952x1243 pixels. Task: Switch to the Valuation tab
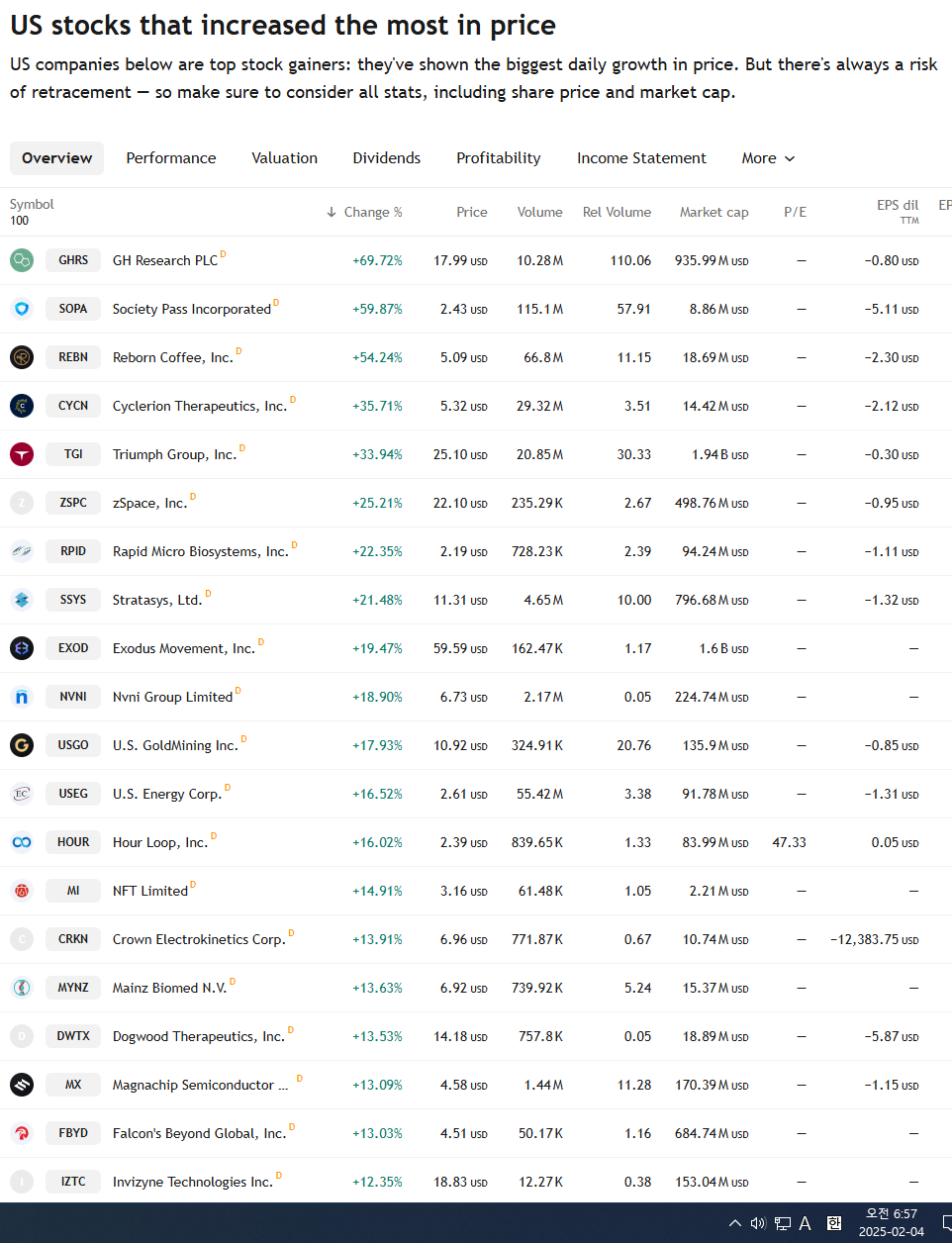coord(285,158)
